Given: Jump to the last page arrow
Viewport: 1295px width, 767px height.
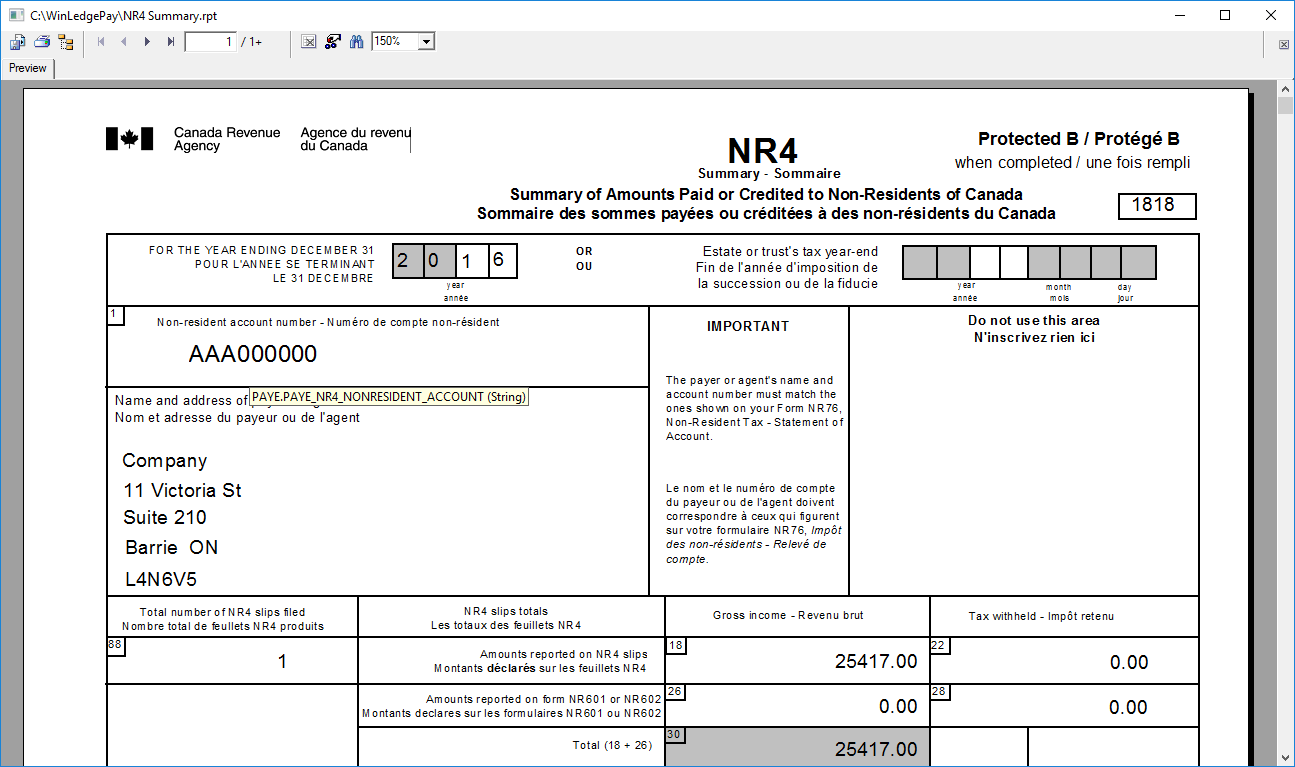Looking at the screenshot, I should click(x=171, y=42).
